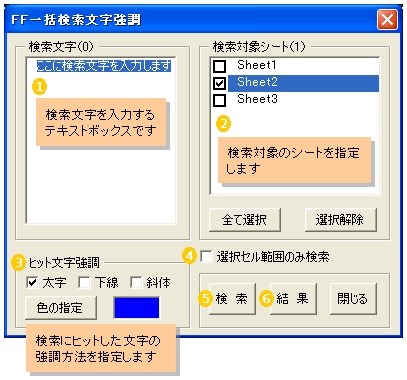Image resolution: width=407 pixels, height=380 pixels.
Task: Open color picker with 色の指定 button
Action: 61,308
